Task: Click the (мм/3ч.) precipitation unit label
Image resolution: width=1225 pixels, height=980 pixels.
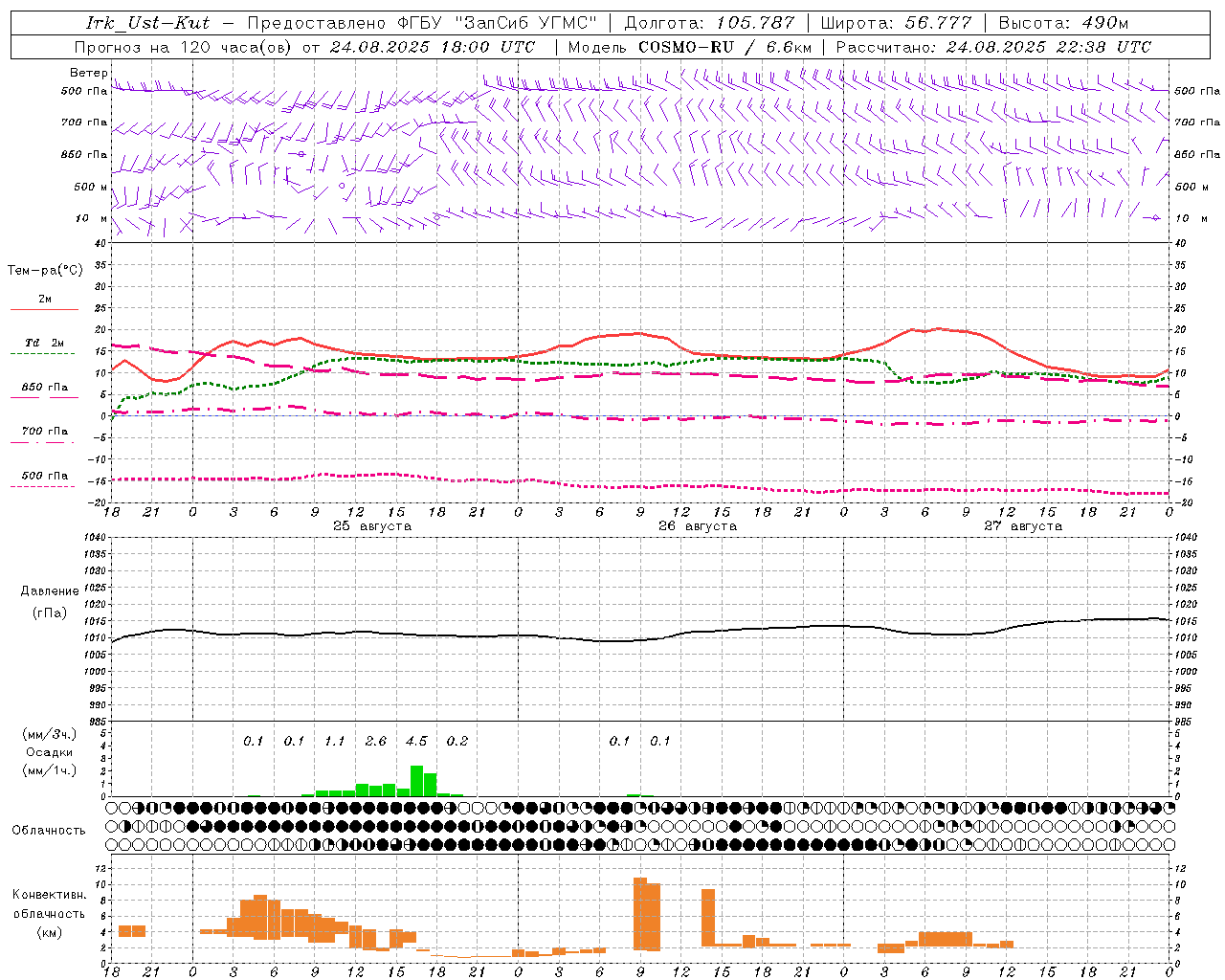Action: (x=50, y=734)
